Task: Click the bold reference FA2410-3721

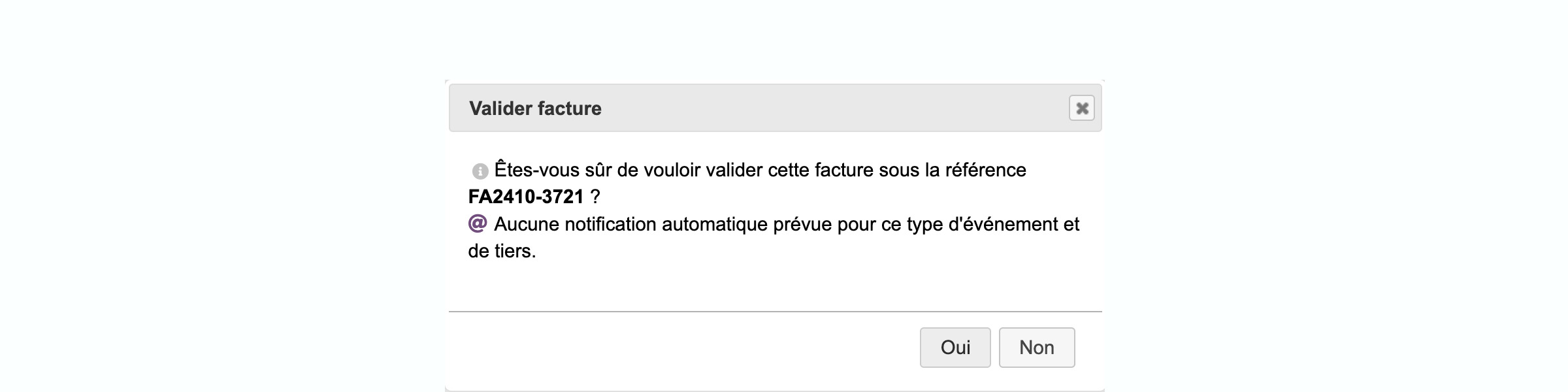Action: (525, 197)
